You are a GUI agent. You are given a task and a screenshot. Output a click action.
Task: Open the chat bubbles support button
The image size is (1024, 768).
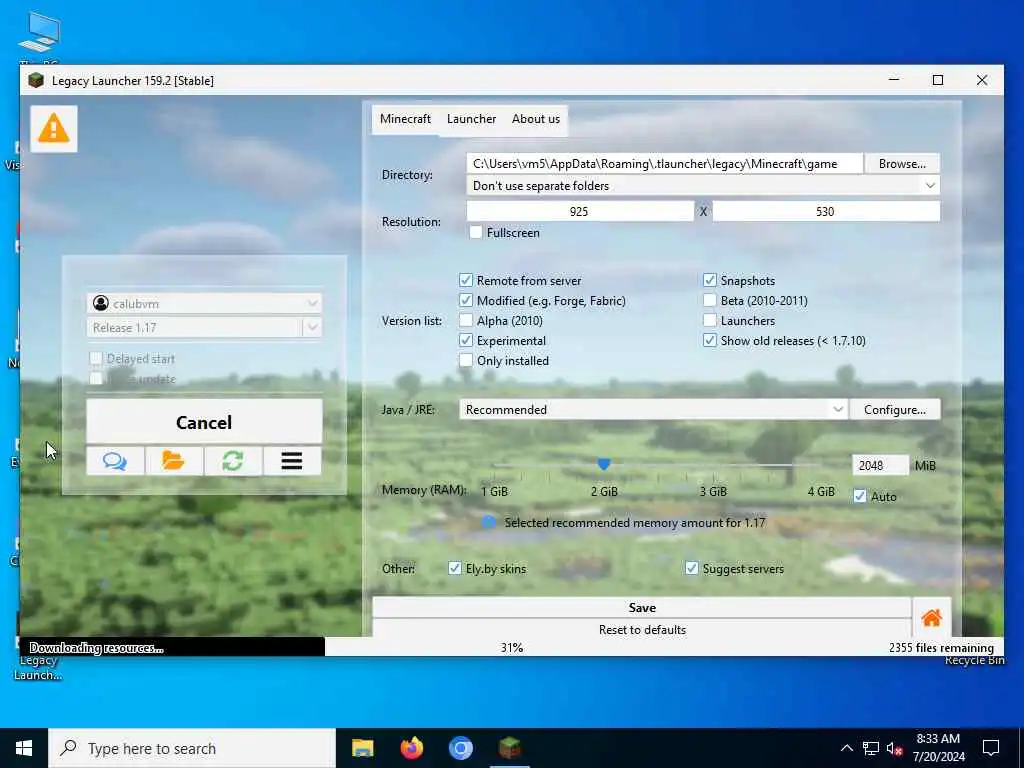point(115,461)
